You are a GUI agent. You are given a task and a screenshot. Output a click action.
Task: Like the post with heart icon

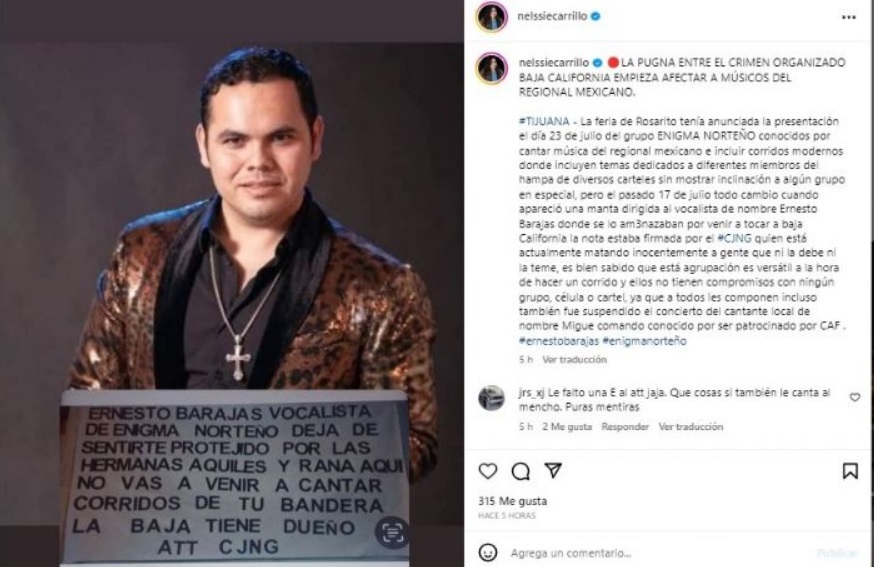(488, 471)
